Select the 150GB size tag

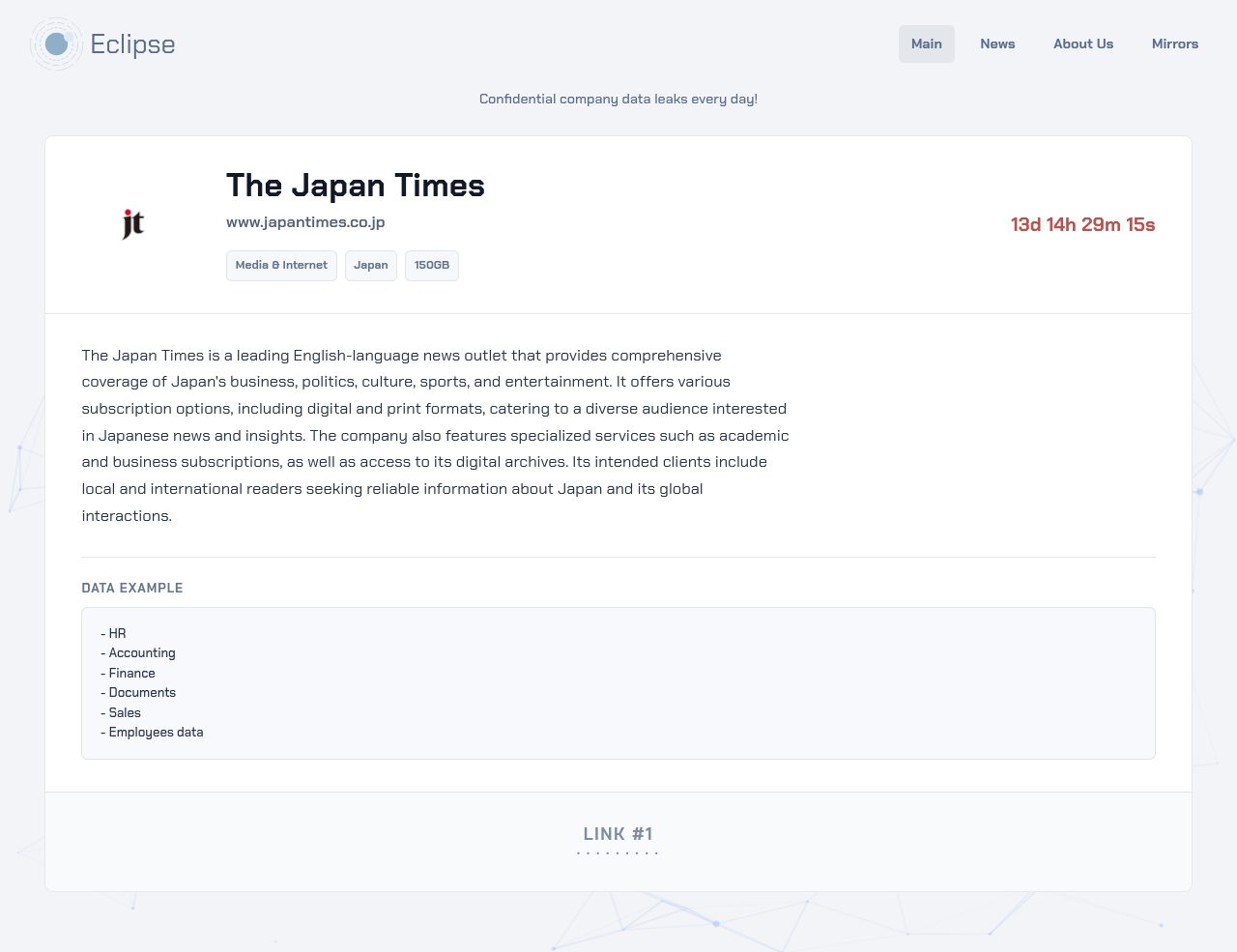[x=432, y=266]
